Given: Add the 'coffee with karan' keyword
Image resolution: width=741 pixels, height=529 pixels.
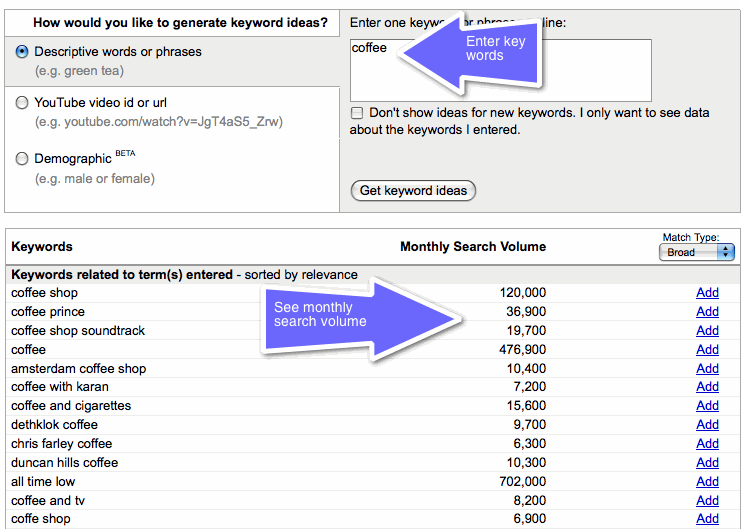Looking at the screenshot, I should pos(707,387).
